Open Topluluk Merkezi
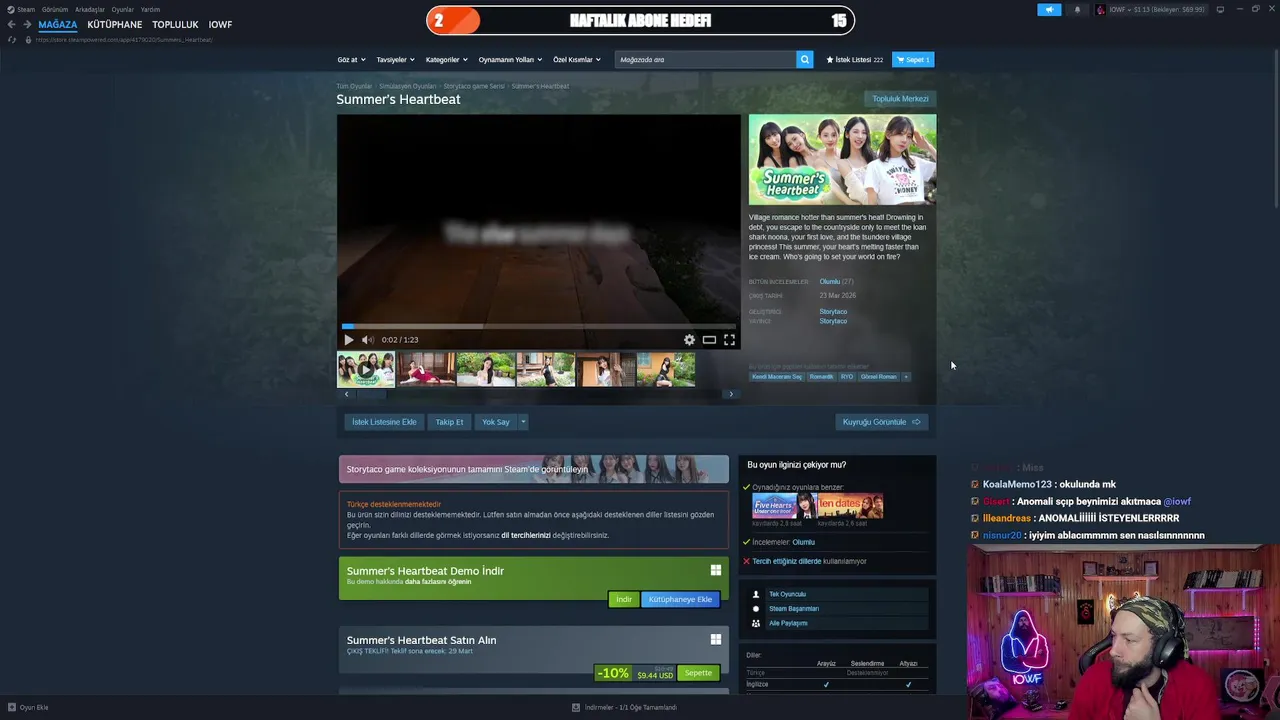 tap(900, 98)
